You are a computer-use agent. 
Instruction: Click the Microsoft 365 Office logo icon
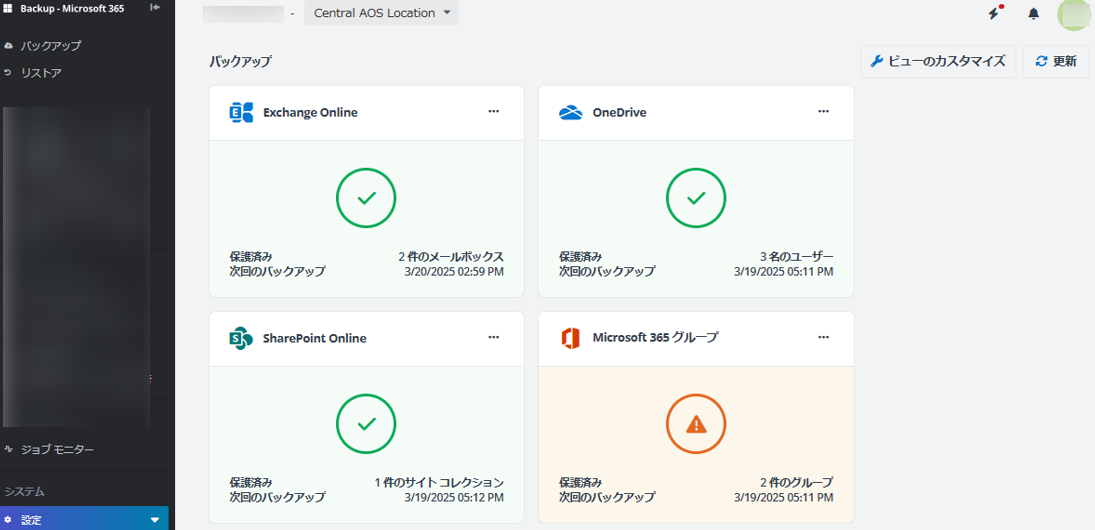click(571, 339)
